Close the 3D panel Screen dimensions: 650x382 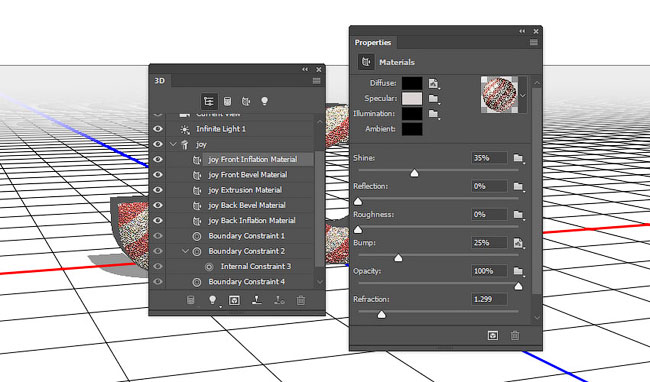(x=319, y=70)
